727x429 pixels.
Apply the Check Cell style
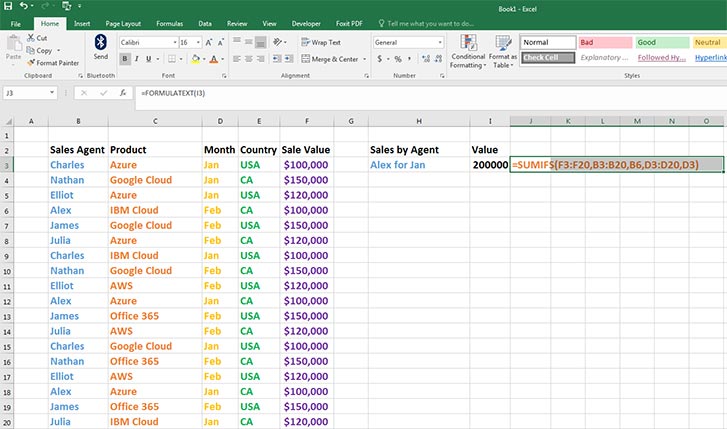(x=548, y=58)
